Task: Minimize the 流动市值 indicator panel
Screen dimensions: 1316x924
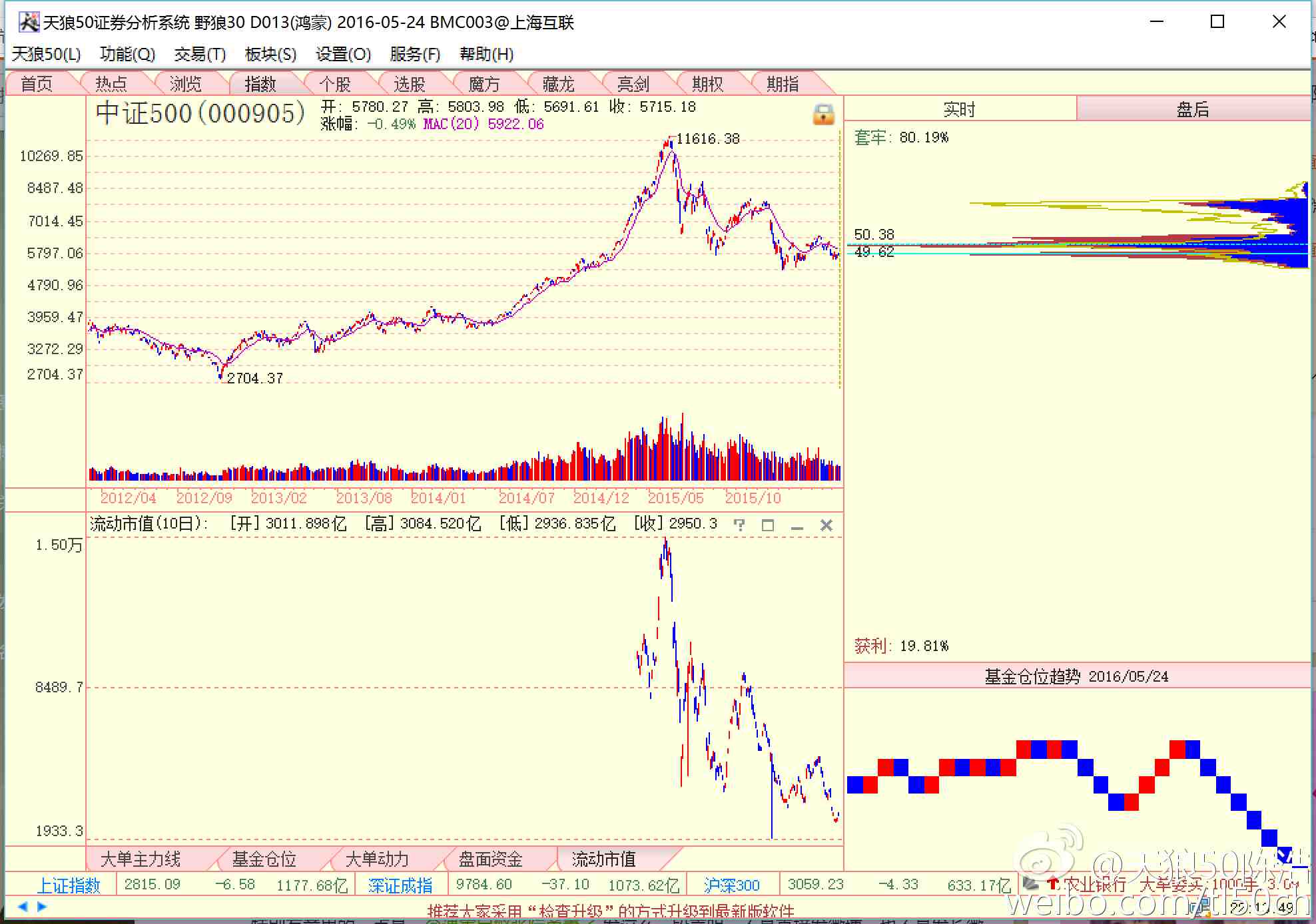Action: (x=797, y=526)
